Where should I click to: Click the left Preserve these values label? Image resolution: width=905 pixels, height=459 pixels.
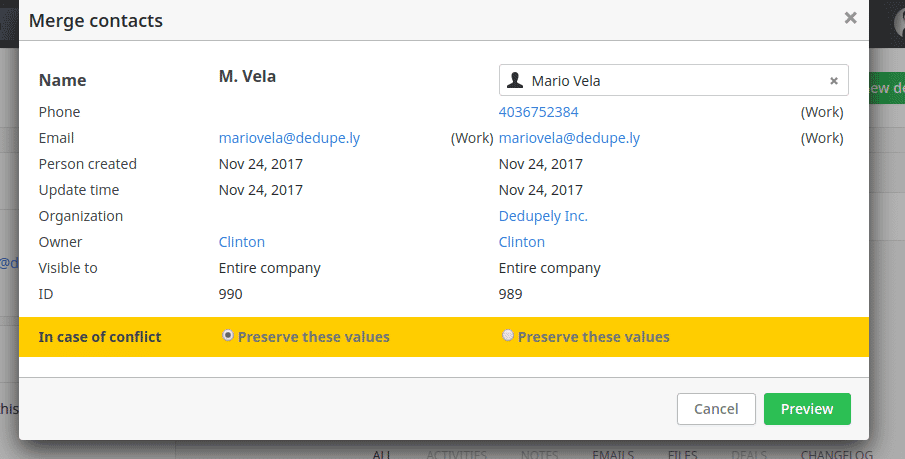[313, 337]
